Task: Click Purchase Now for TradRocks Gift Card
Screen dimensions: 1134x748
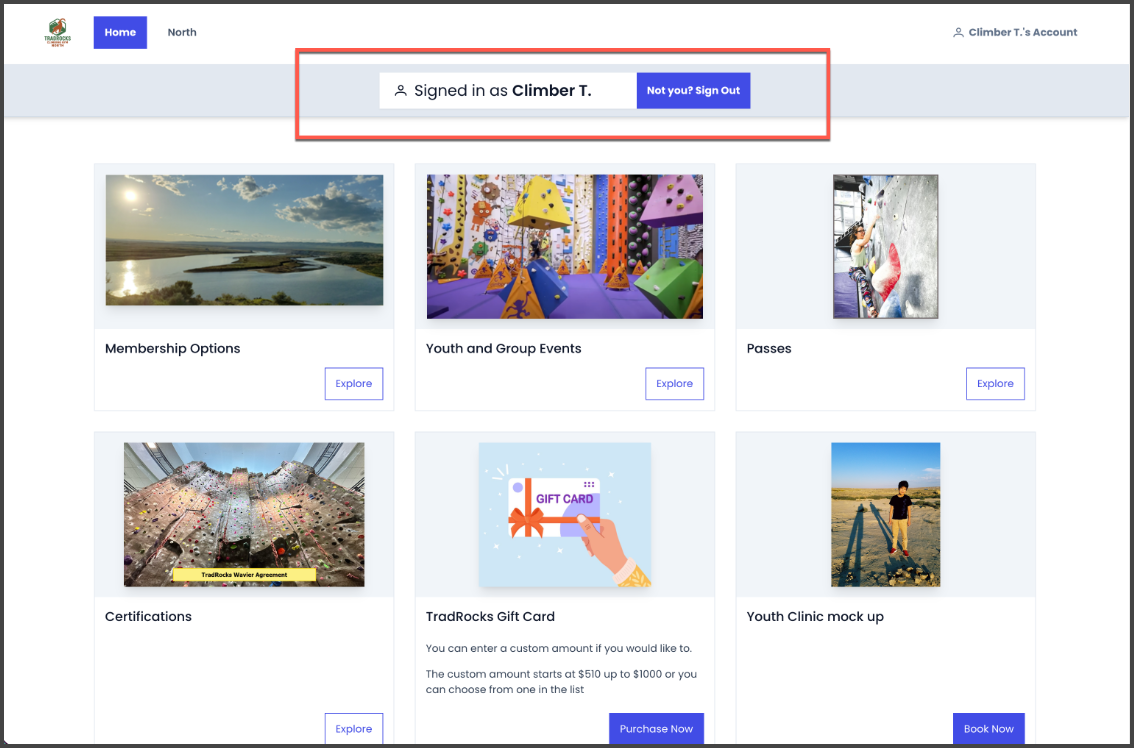Action: tap(656, 728)
